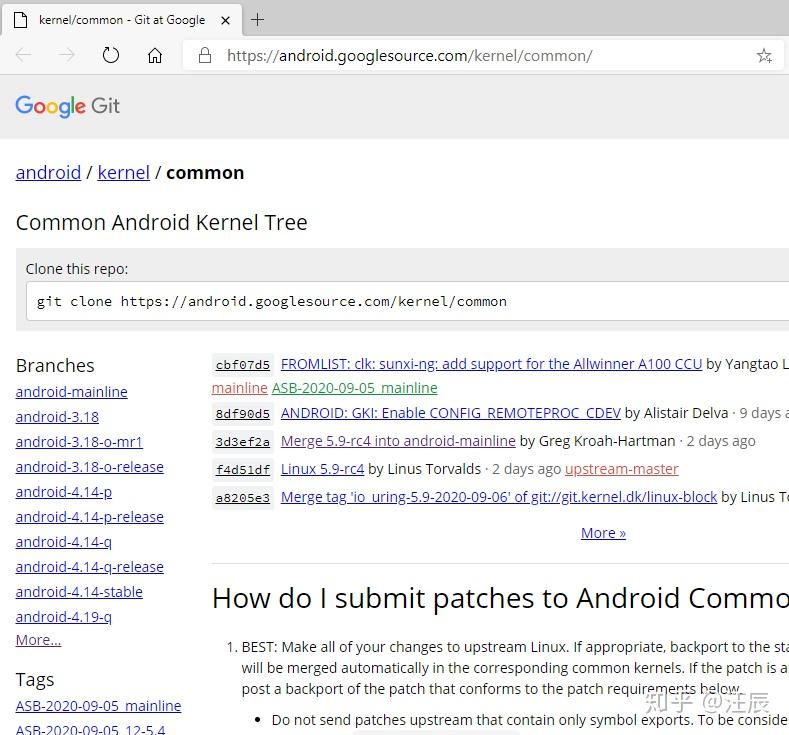Click the browser back arrow
The image size is (789, 735).
23,56
